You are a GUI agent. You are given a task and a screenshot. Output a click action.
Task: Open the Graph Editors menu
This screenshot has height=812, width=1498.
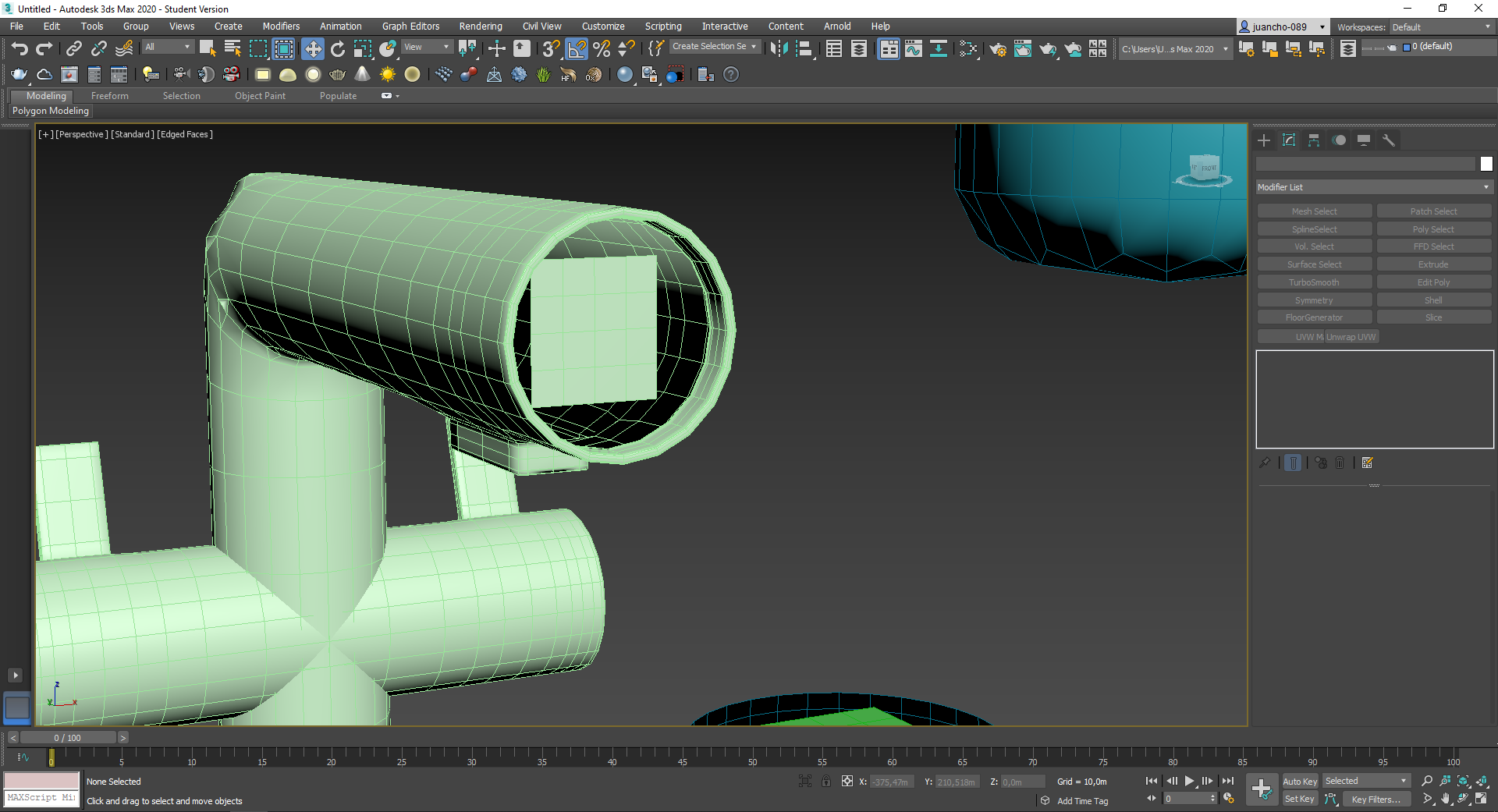[410, 27]
